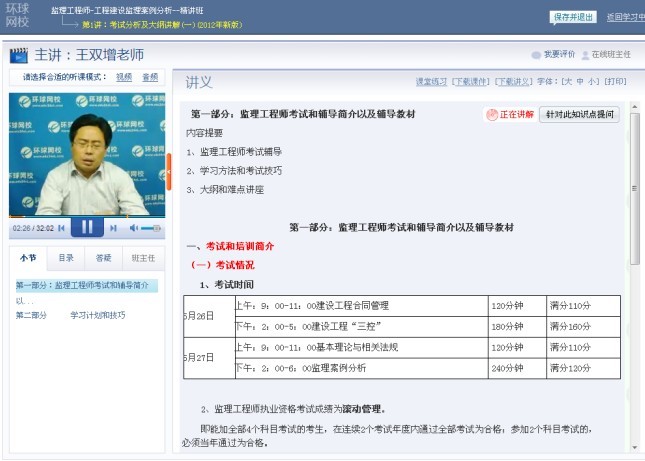
Task: Click 针对此知识点提问 button
Action: pyautogui.click(x=580, y=114)
